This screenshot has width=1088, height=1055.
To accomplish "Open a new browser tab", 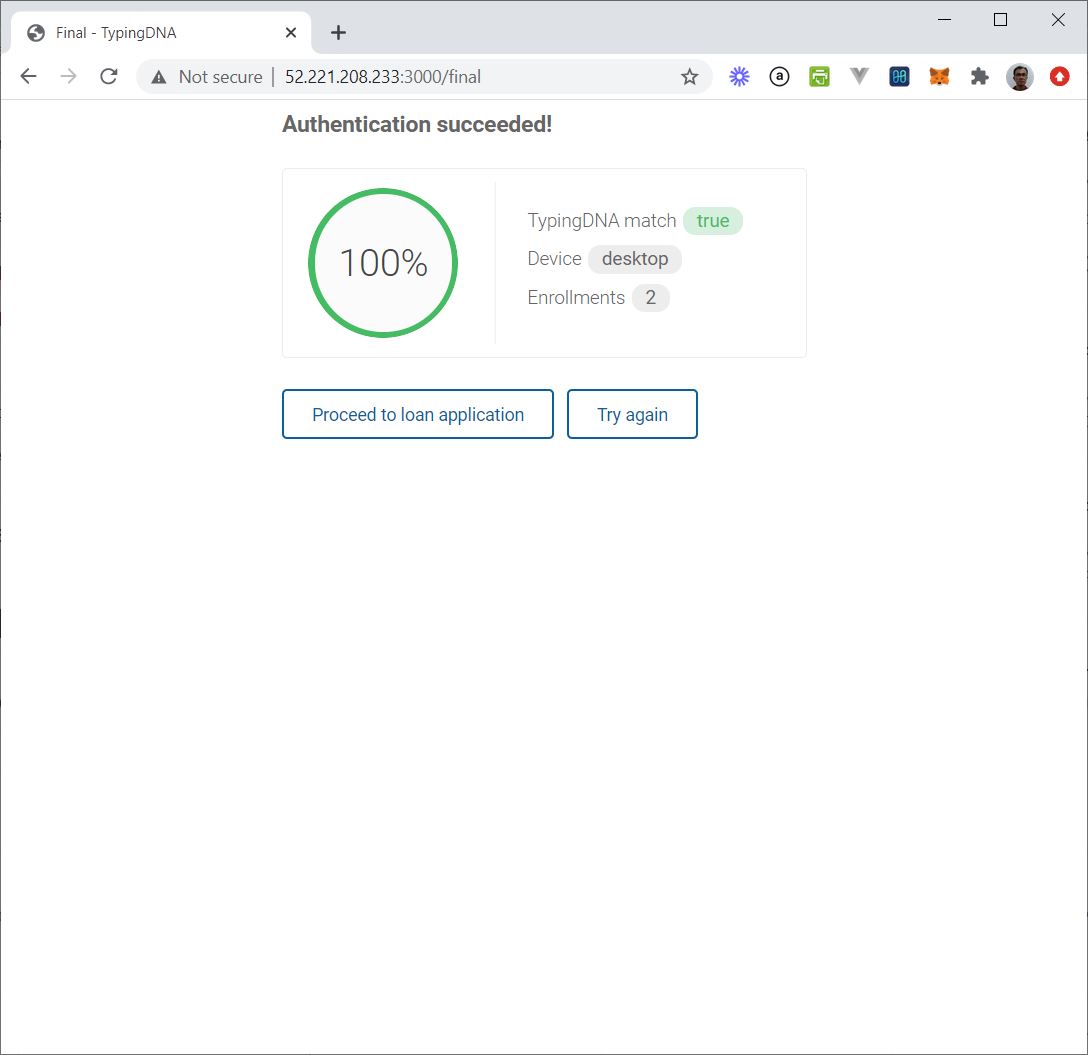I will tap(338, 33).
